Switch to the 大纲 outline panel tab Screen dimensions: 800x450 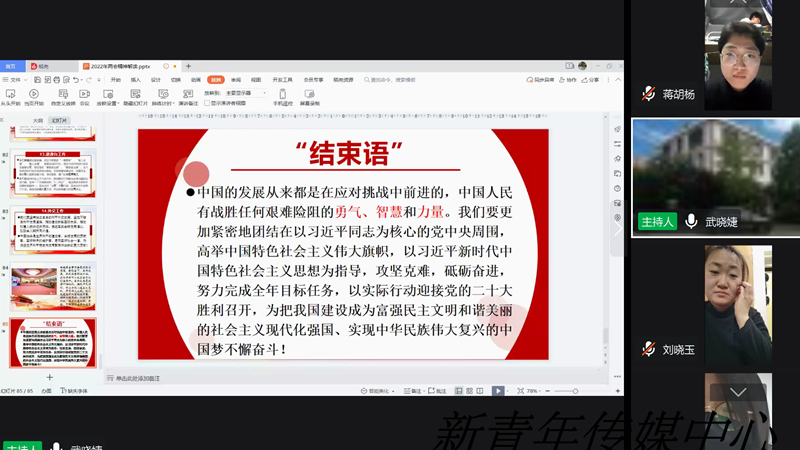pyautogui.click(x=38, y=120)
